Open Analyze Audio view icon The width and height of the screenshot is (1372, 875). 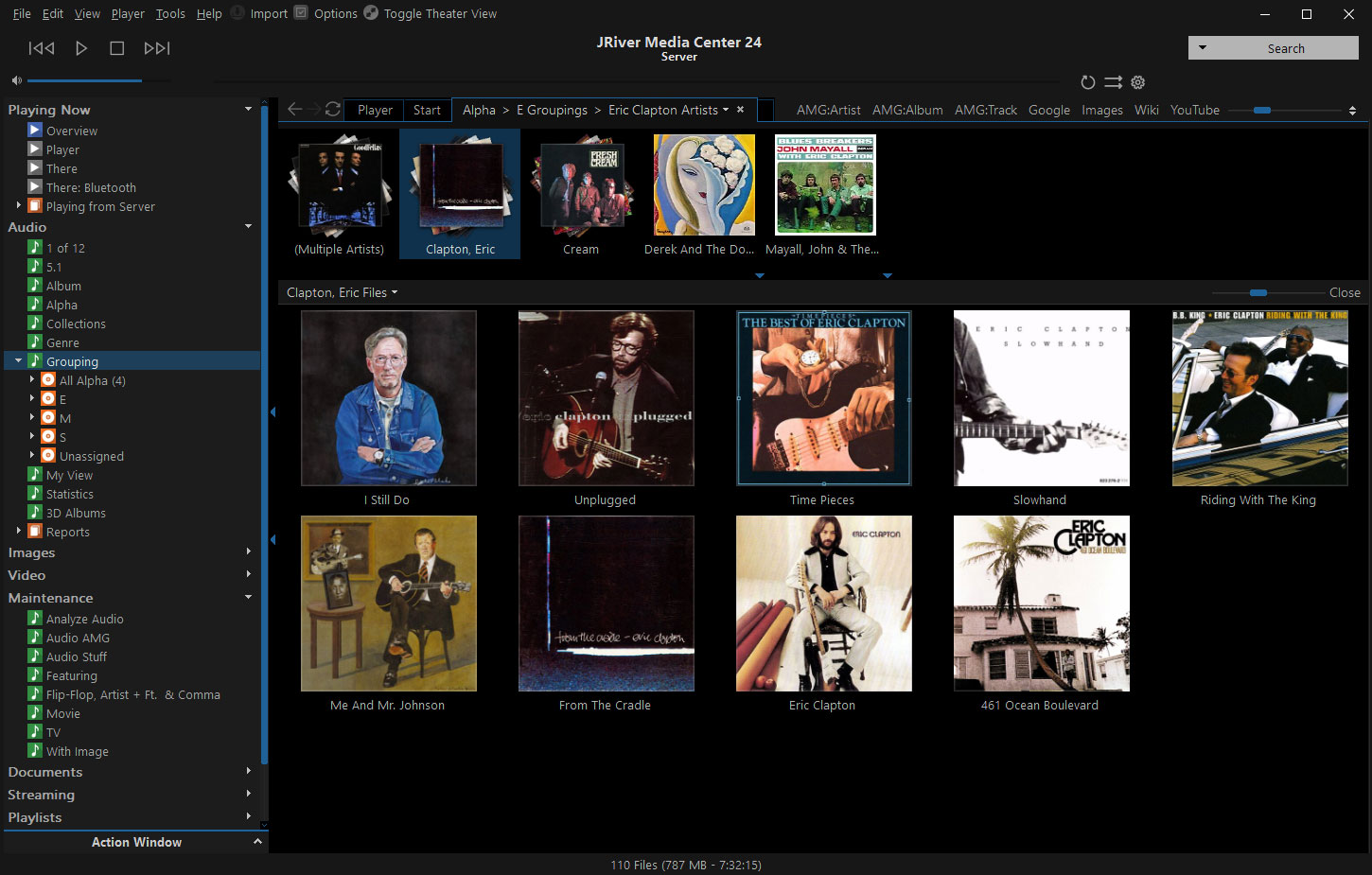35,618
